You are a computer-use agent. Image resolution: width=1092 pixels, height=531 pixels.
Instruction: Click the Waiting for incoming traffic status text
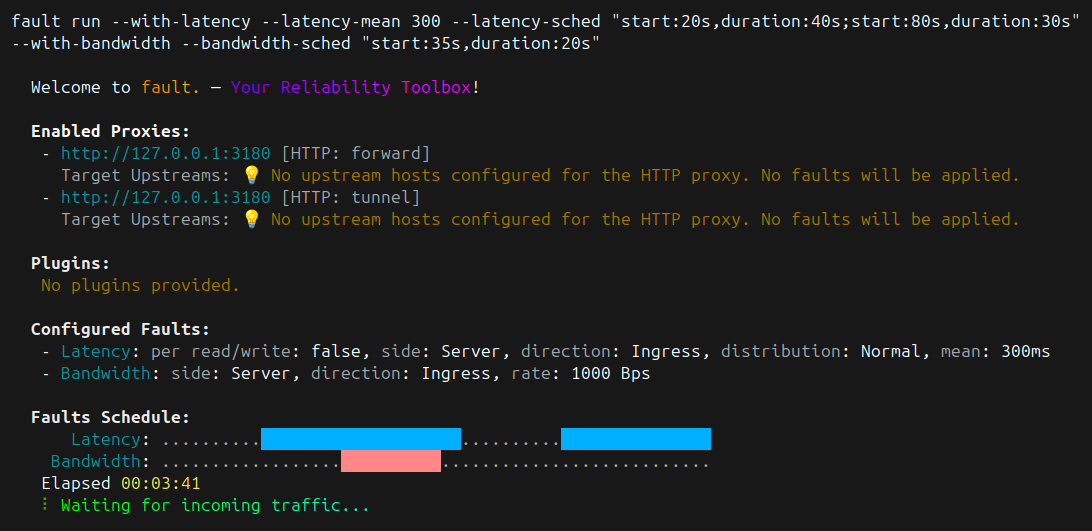pos(215,505)
